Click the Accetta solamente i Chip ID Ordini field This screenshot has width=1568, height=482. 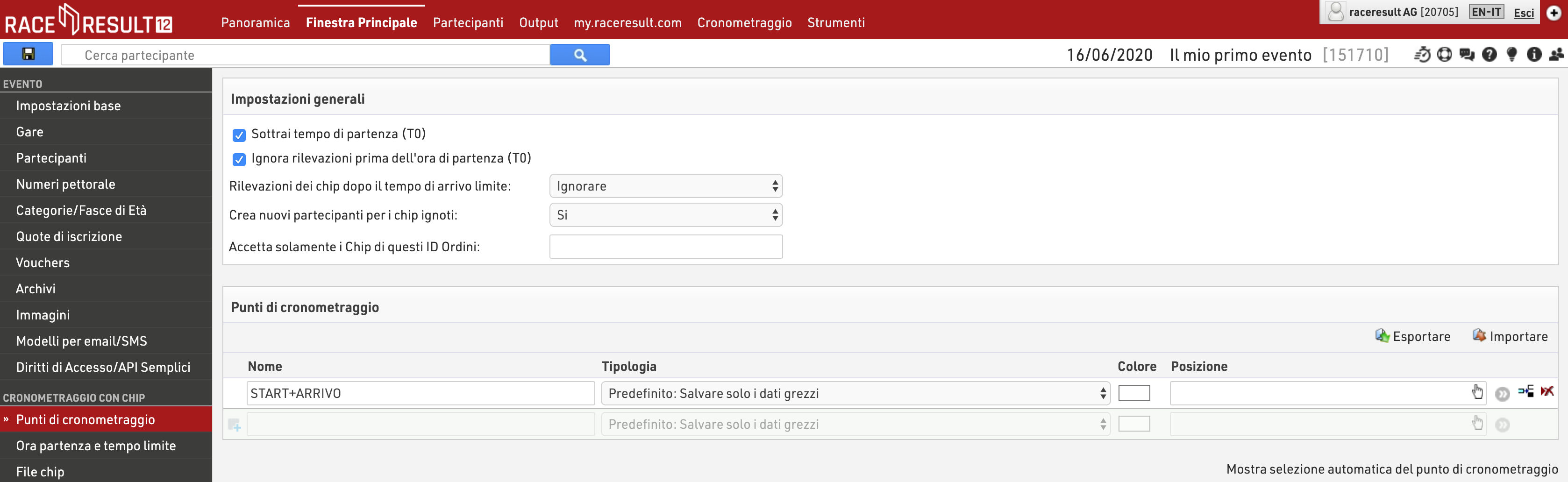point(666,247)
